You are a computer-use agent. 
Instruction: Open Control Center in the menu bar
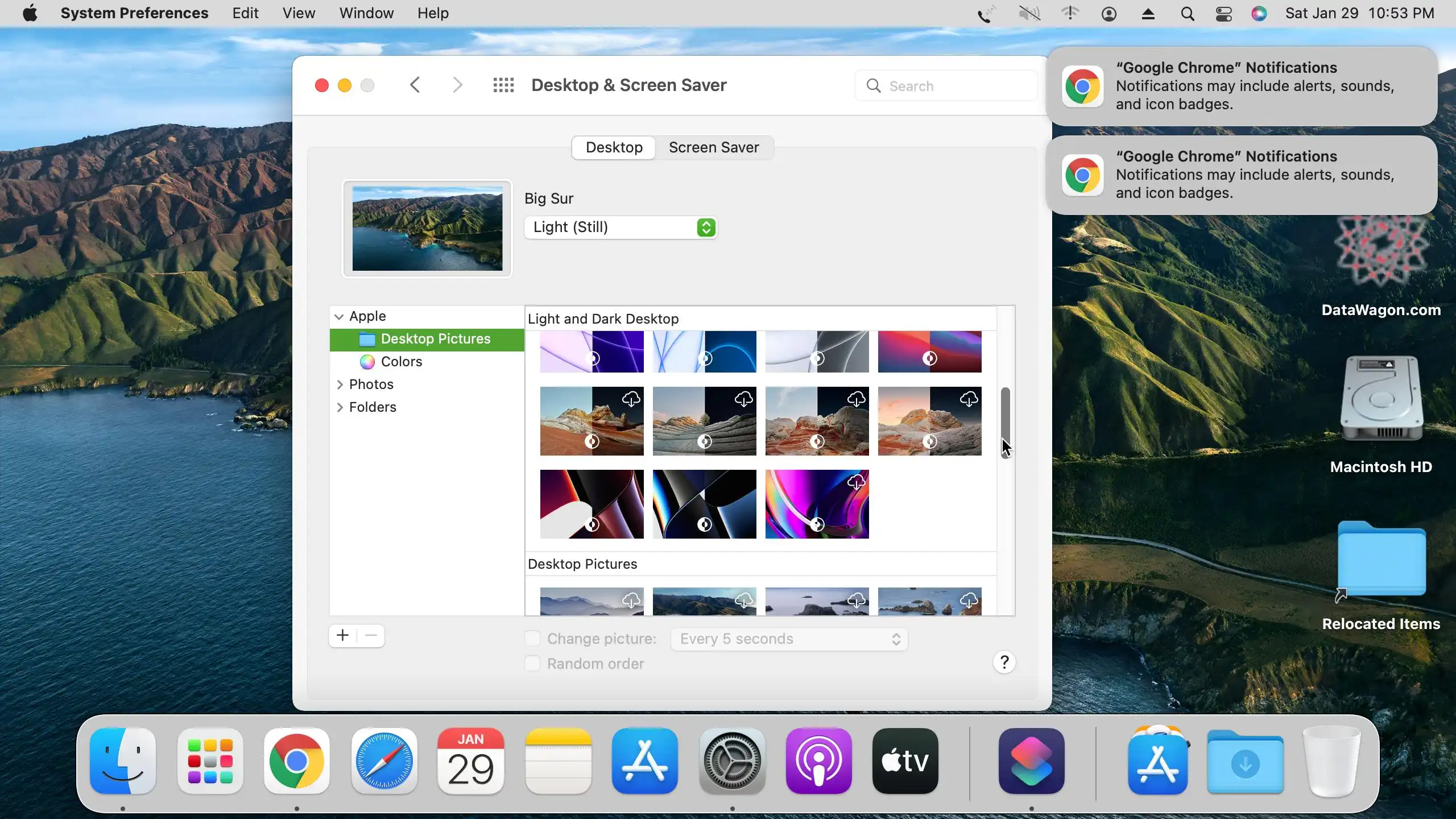pos(1223,13)
